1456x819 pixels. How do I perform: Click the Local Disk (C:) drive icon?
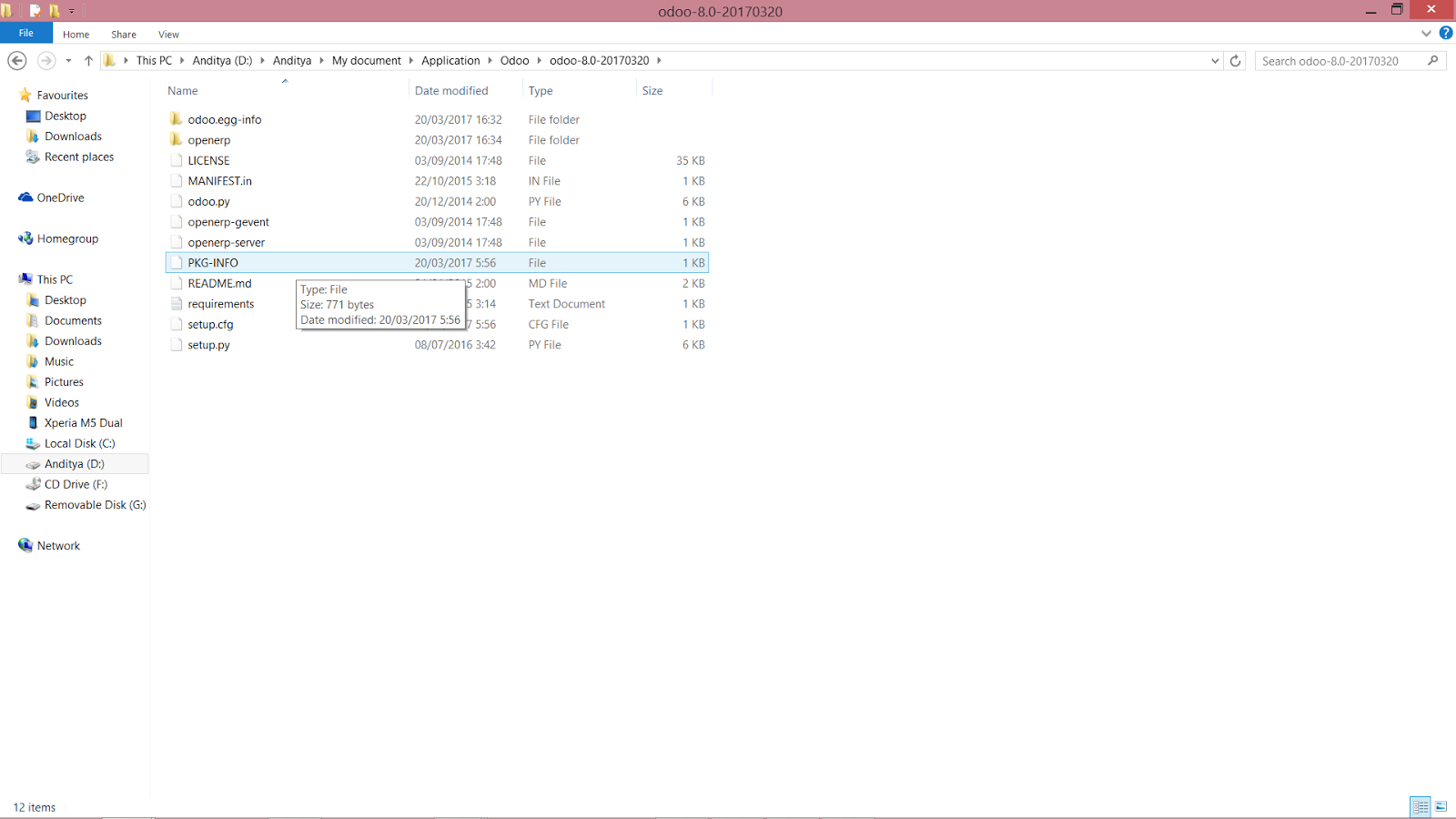(33, 443)
